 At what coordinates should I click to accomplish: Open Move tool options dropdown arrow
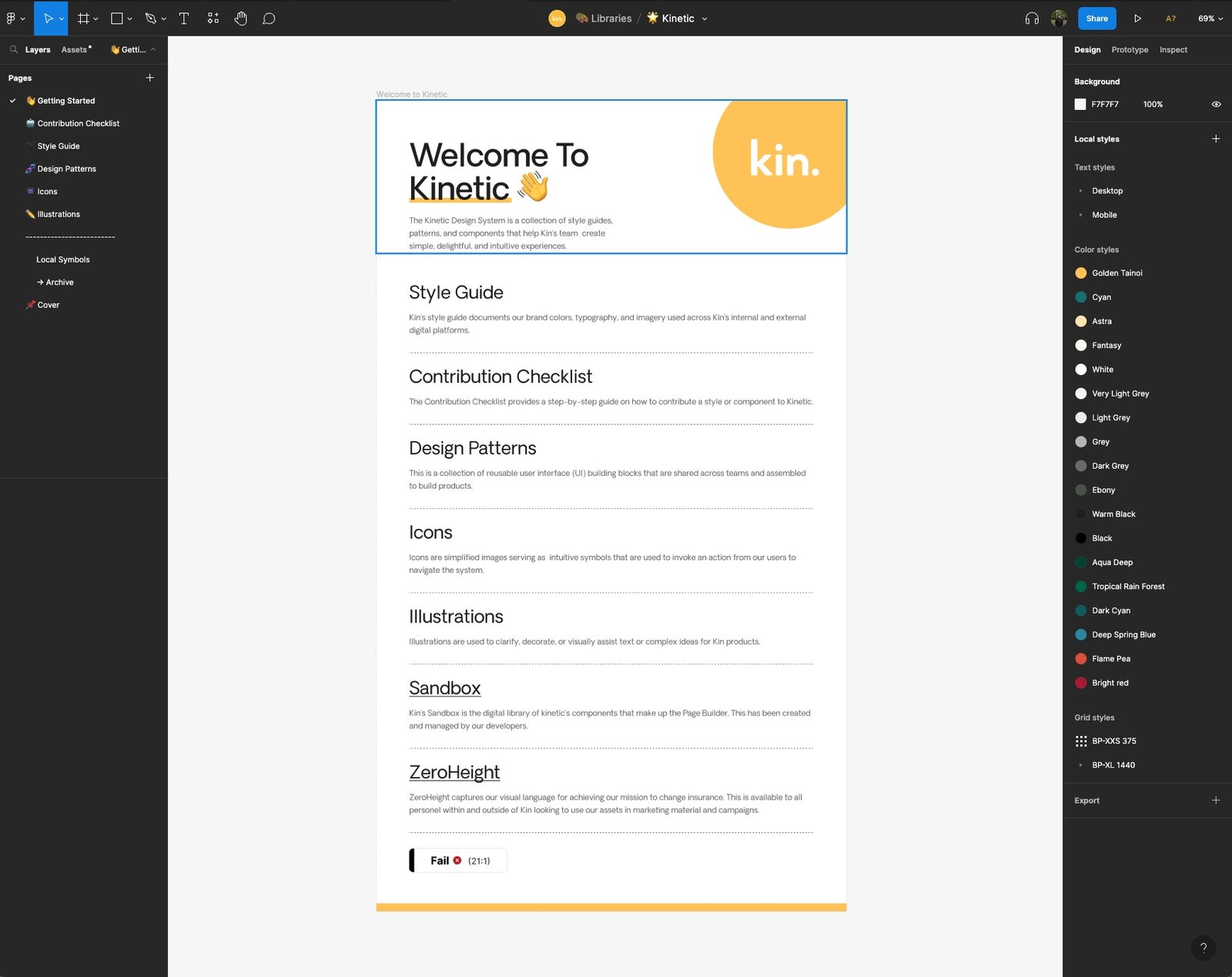(62, 18)
